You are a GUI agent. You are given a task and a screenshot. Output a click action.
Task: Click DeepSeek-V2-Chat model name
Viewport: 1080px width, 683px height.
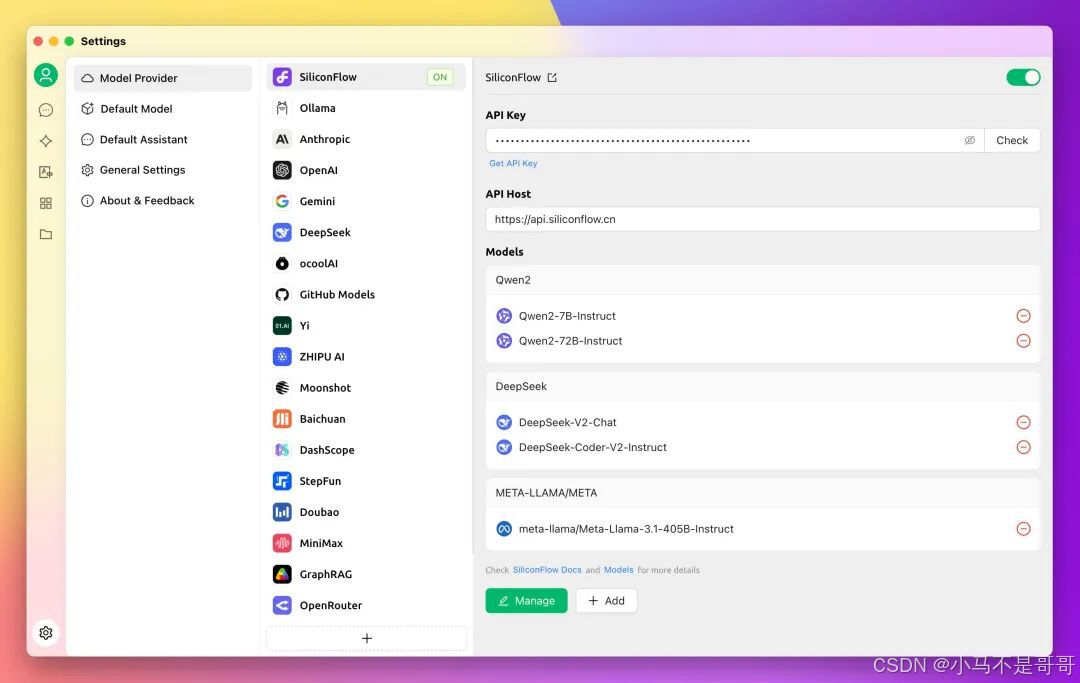click(568, 422)
